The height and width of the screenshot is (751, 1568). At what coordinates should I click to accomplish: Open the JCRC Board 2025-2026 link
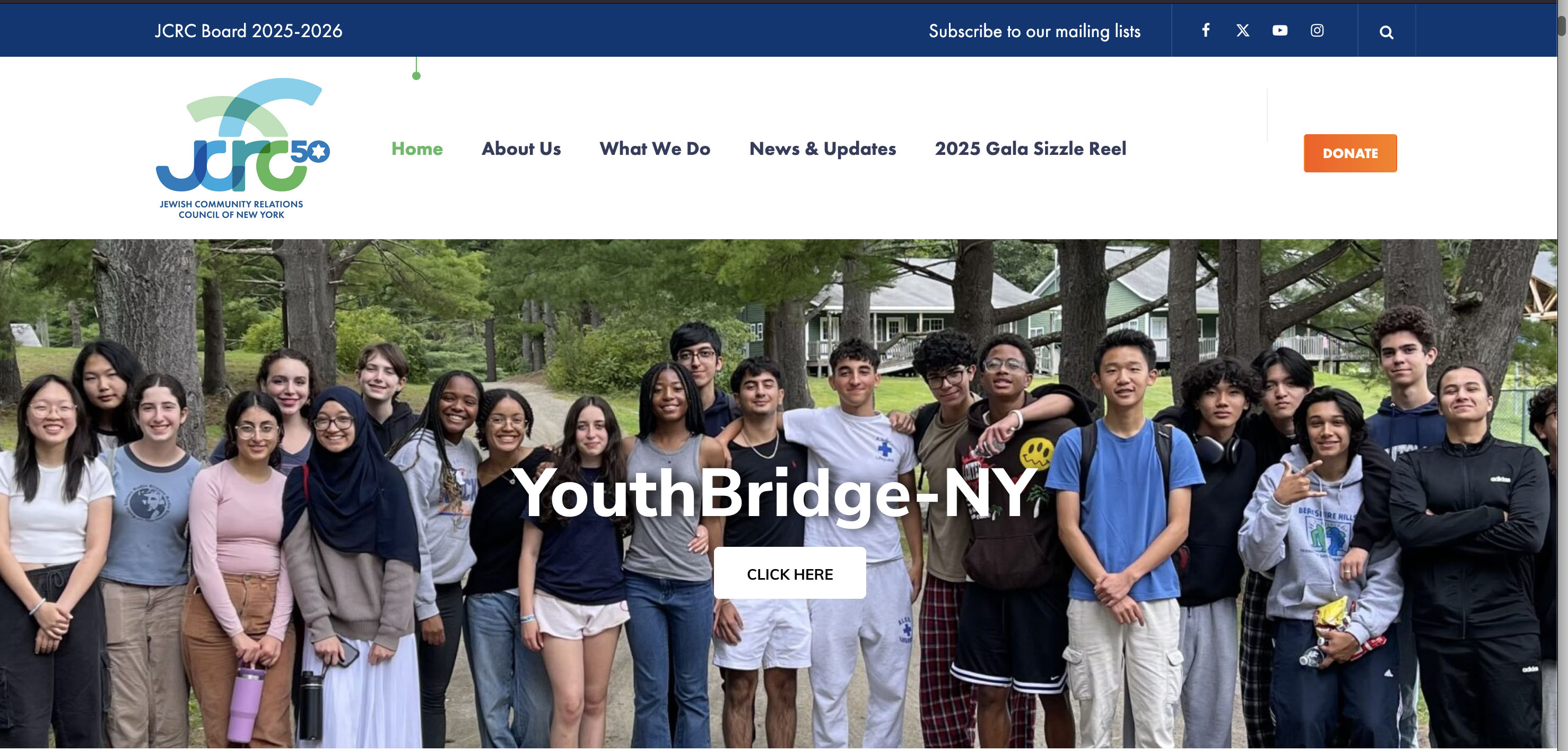(248, 31)
